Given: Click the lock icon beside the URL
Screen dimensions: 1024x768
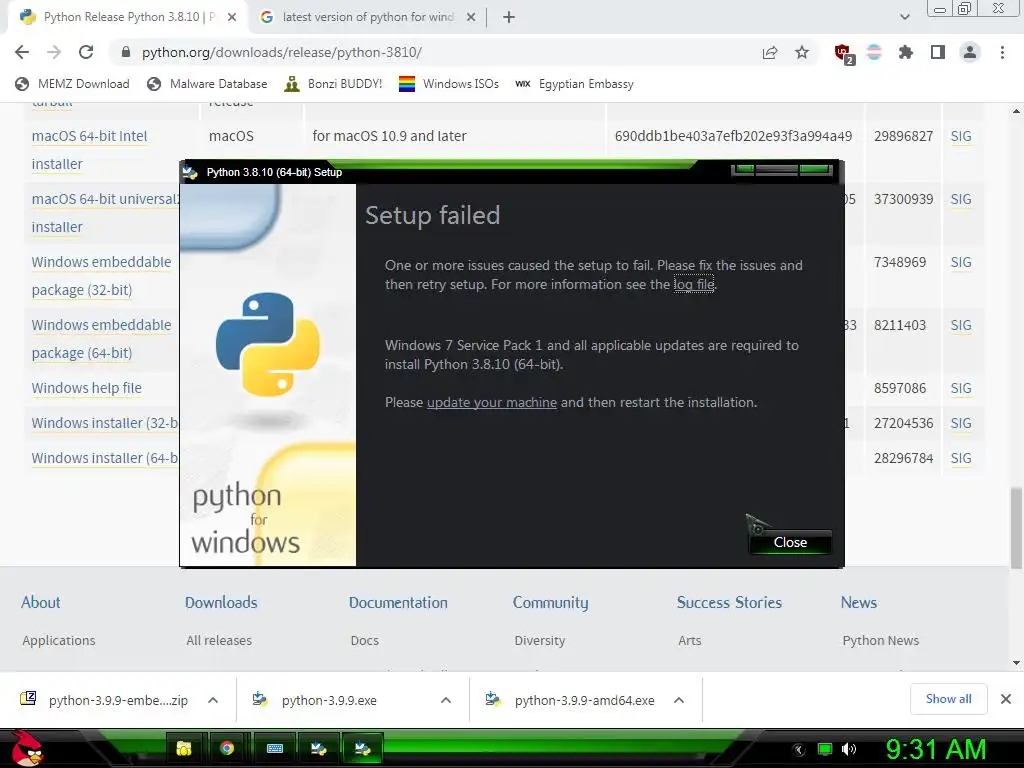Looking at the screenshot, I should (x=126, y=52).
